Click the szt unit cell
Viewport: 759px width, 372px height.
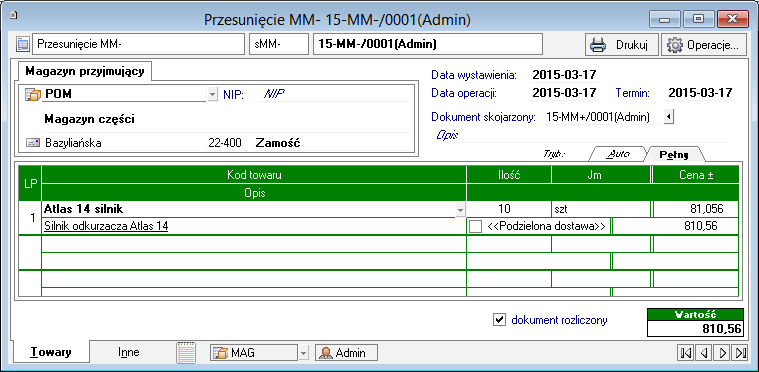(x=601, y=209)
